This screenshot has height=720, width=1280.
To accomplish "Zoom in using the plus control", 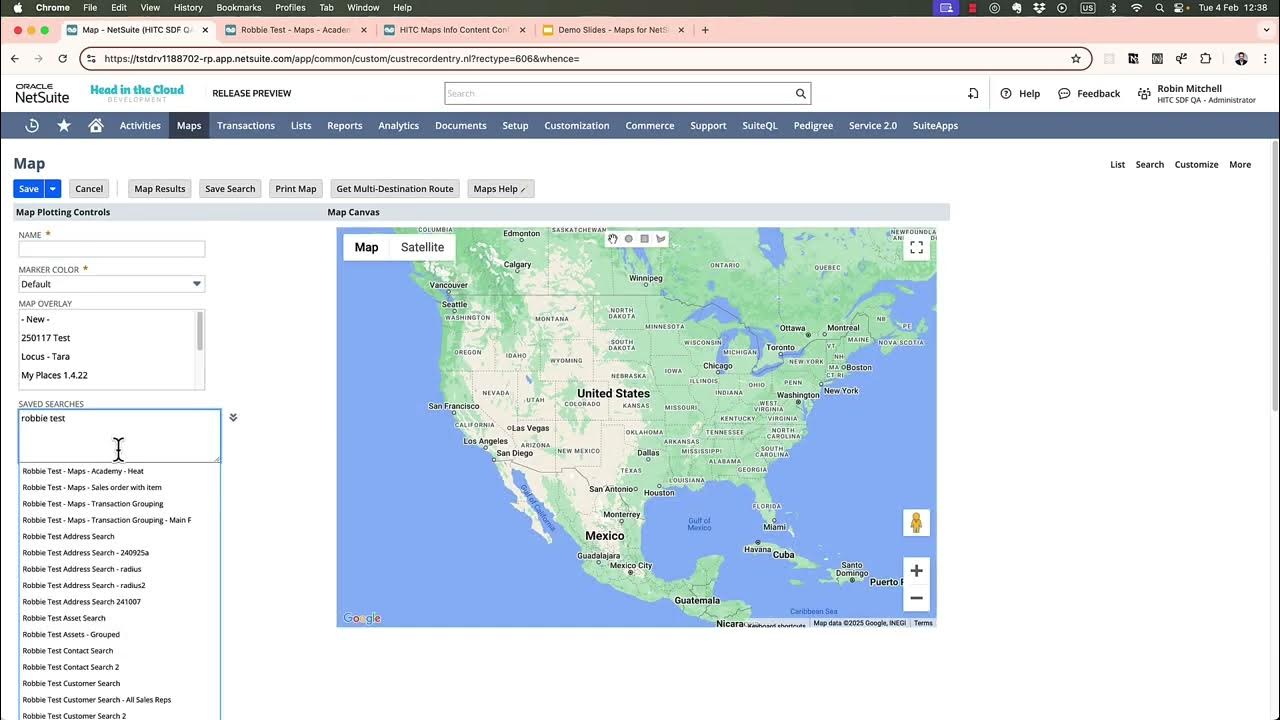I will click(916, 570).
